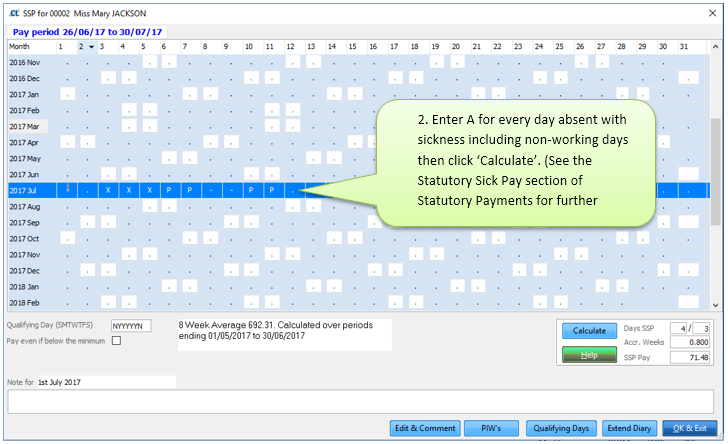This screenshot has width=728, height=444.
Task: Click the X cell for 5 July 2017
Action: (150, 190)
